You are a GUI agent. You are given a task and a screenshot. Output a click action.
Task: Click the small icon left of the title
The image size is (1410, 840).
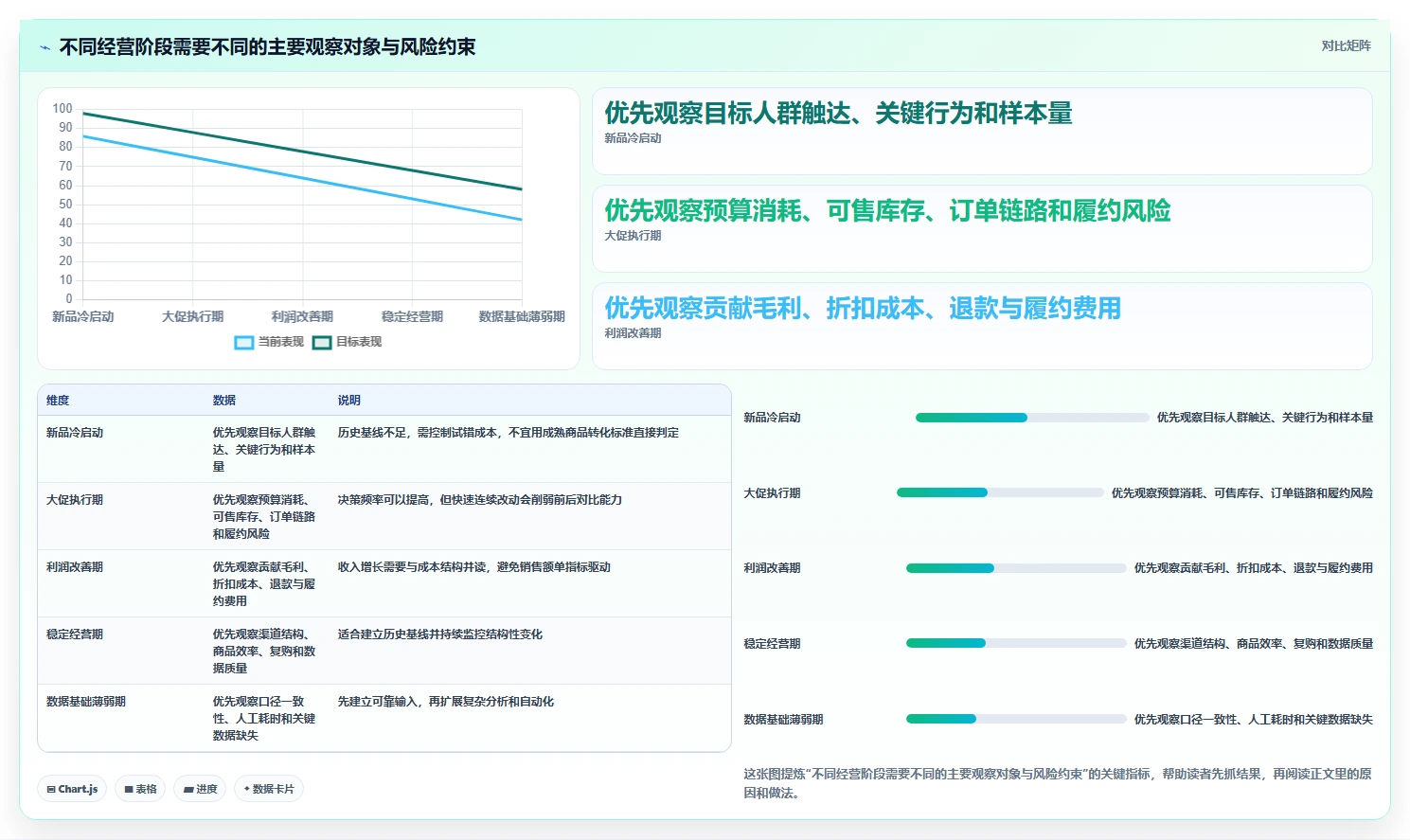[45, 47]
